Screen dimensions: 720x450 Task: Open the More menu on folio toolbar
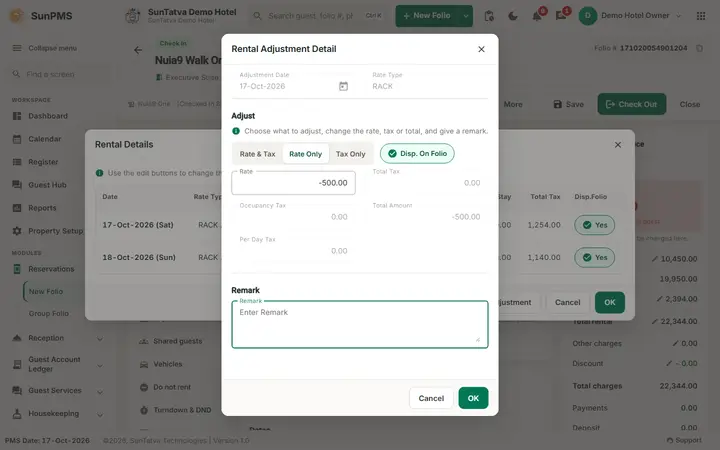pyautogui.click(x=513, y=104)
